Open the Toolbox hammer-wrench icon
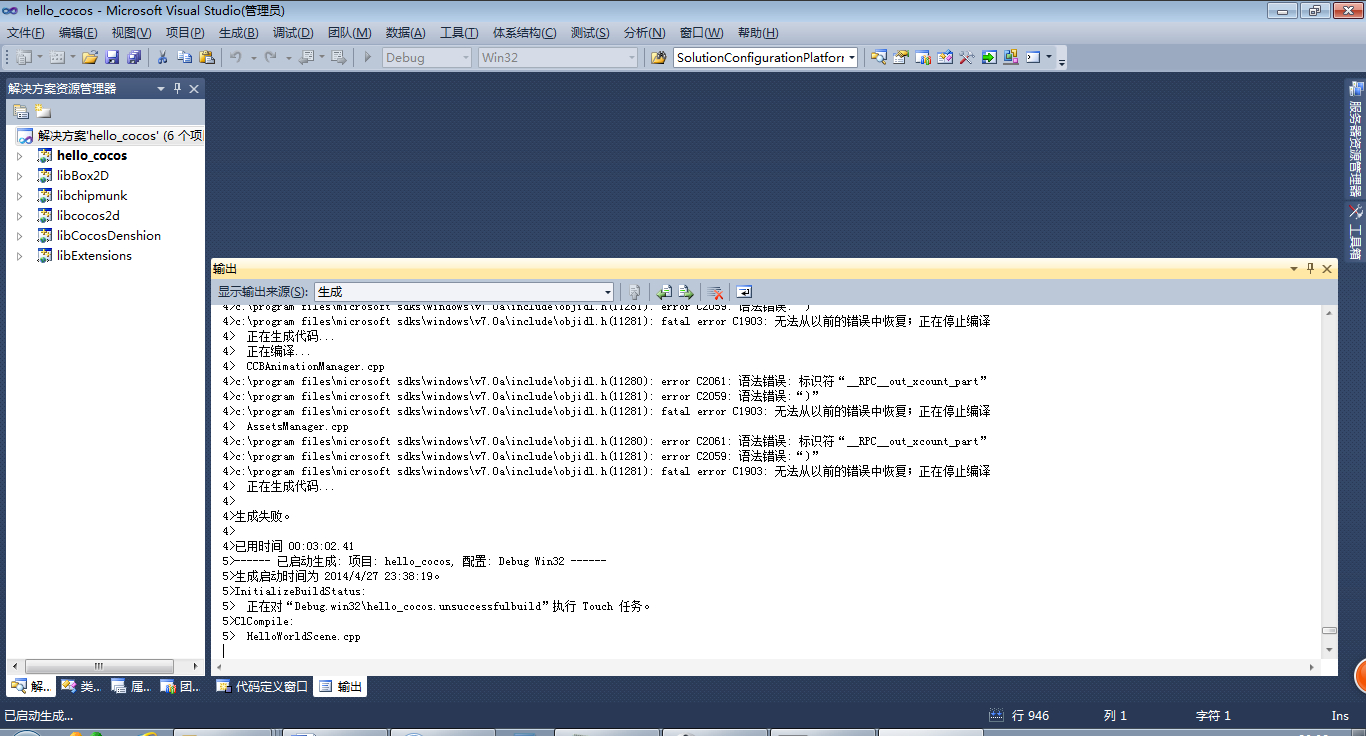The width and height of the screenshot is (1366, 736). pyautogui.click(x=967, y=57)
